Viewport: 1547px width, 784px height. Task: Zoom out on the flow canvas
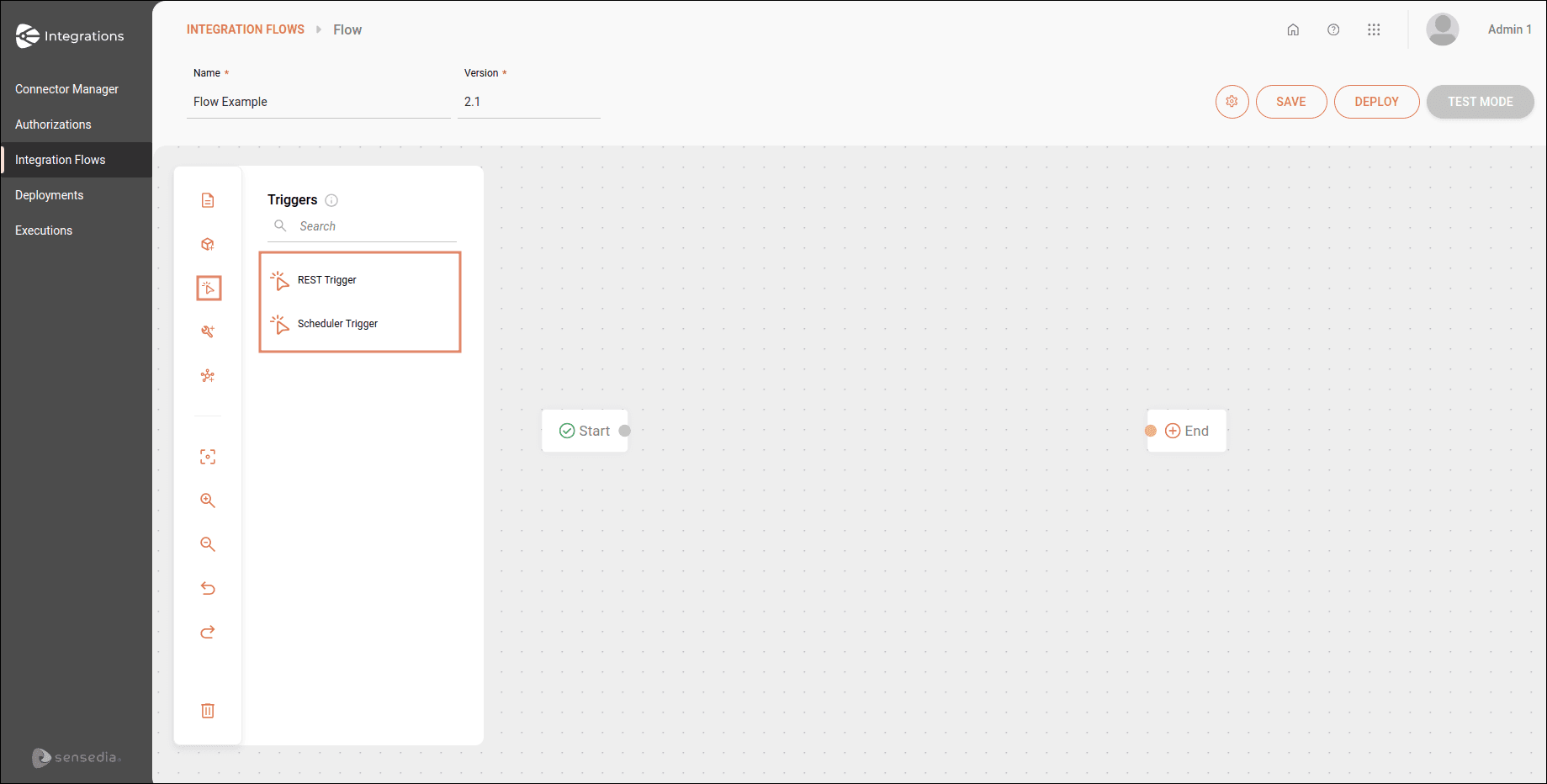(x=208, y=544)
